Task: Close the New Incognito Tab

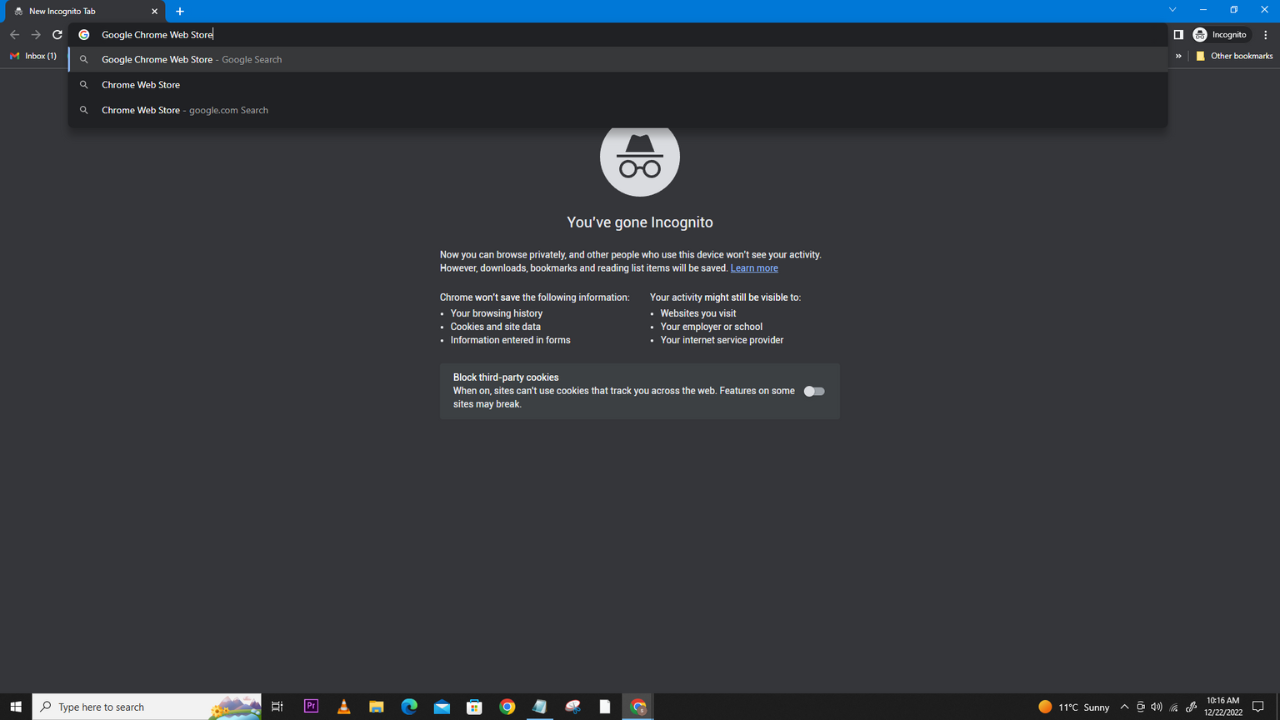Action: tap(155, 11)
